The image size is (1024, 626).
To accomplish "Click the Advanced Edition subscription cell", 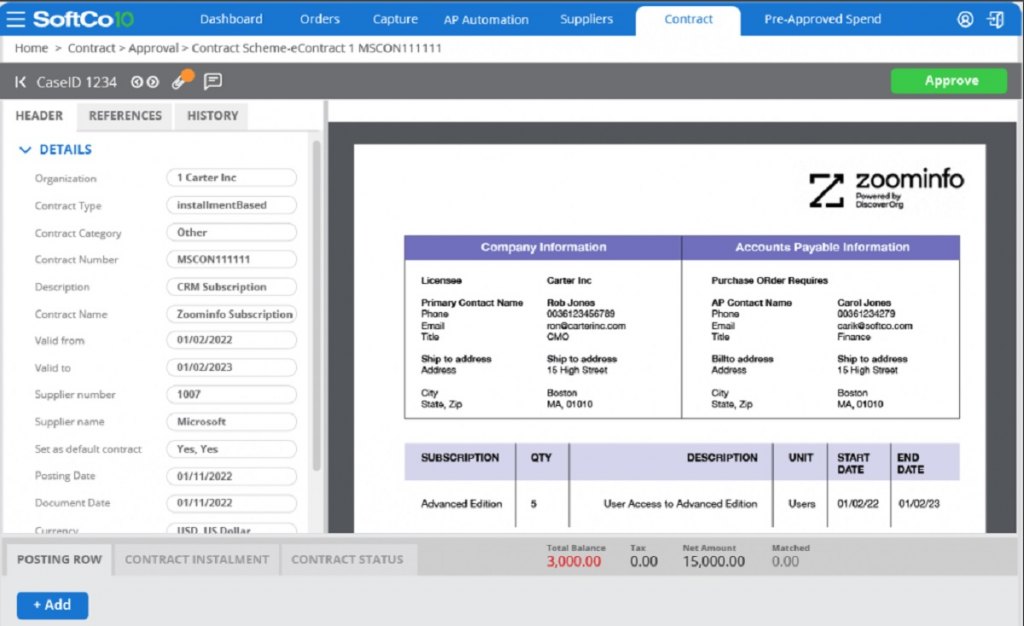I will pyautogui.click(x=461, y=504).
